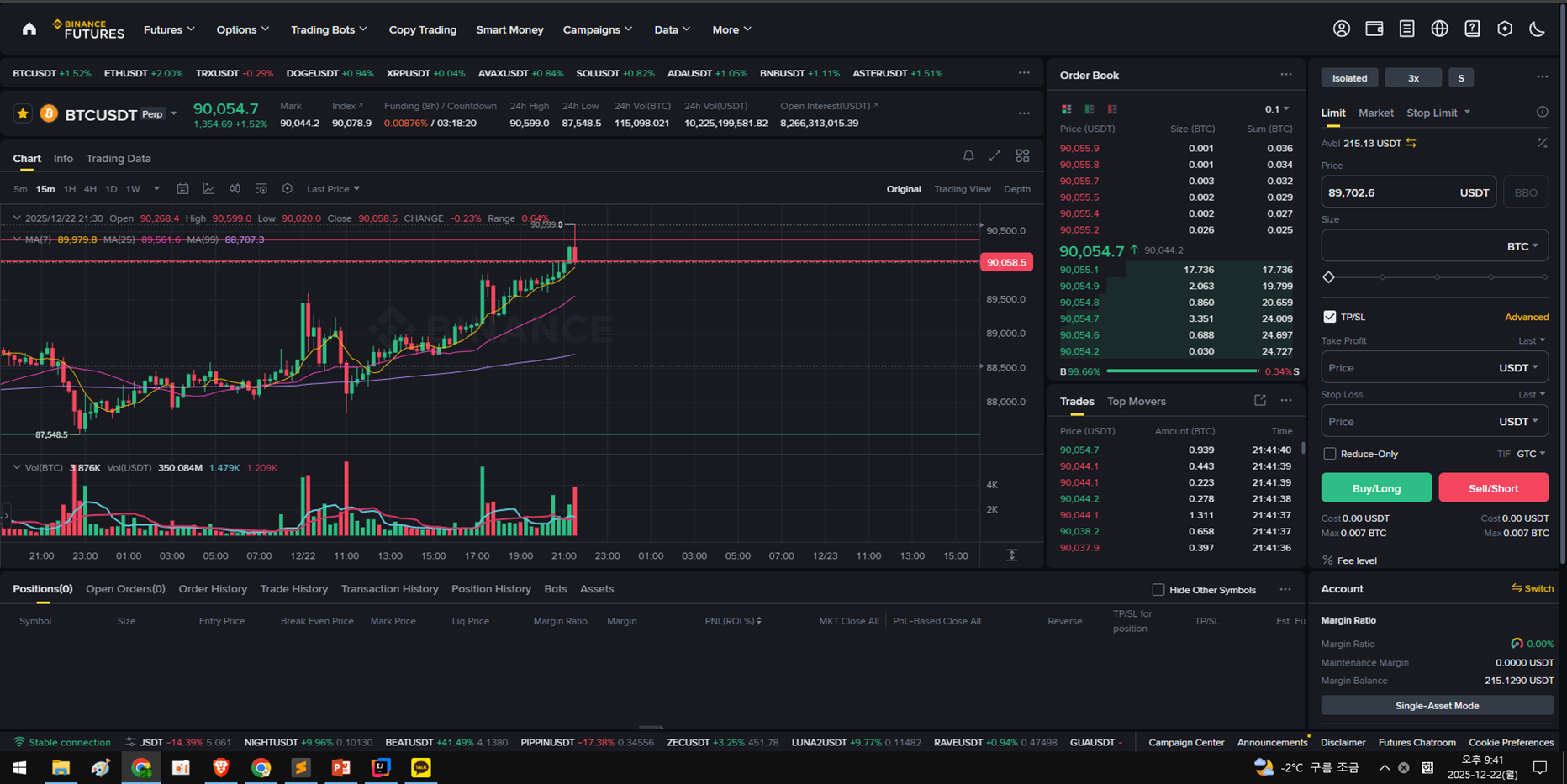Open the Options dropdown menu
The height and width of the screenshot is (784, 1567).
pos(242,29)
